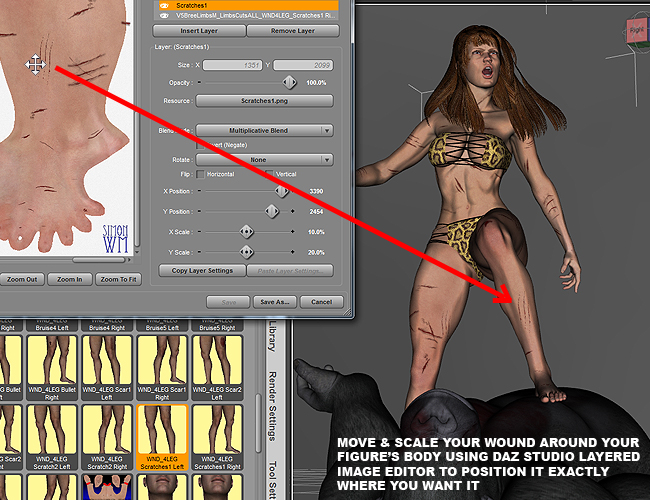Enable the Invert (Negate) checkbox
650x500 pixels.
point(201,145)
